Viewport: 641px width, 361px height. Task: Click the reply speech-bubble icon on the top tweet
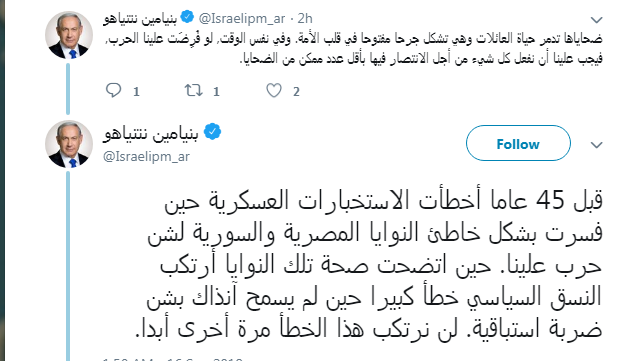(x=113, y=90)
